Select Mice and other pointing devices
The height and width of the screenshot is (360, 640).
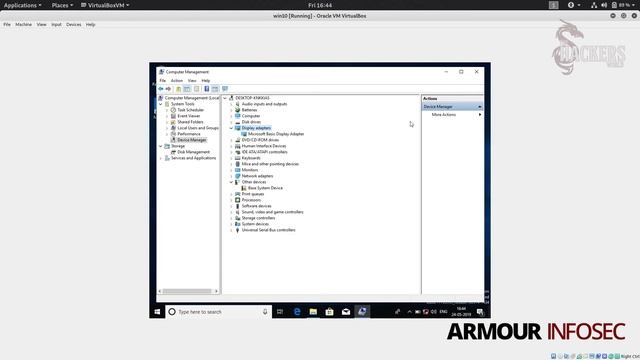[270, 164]
